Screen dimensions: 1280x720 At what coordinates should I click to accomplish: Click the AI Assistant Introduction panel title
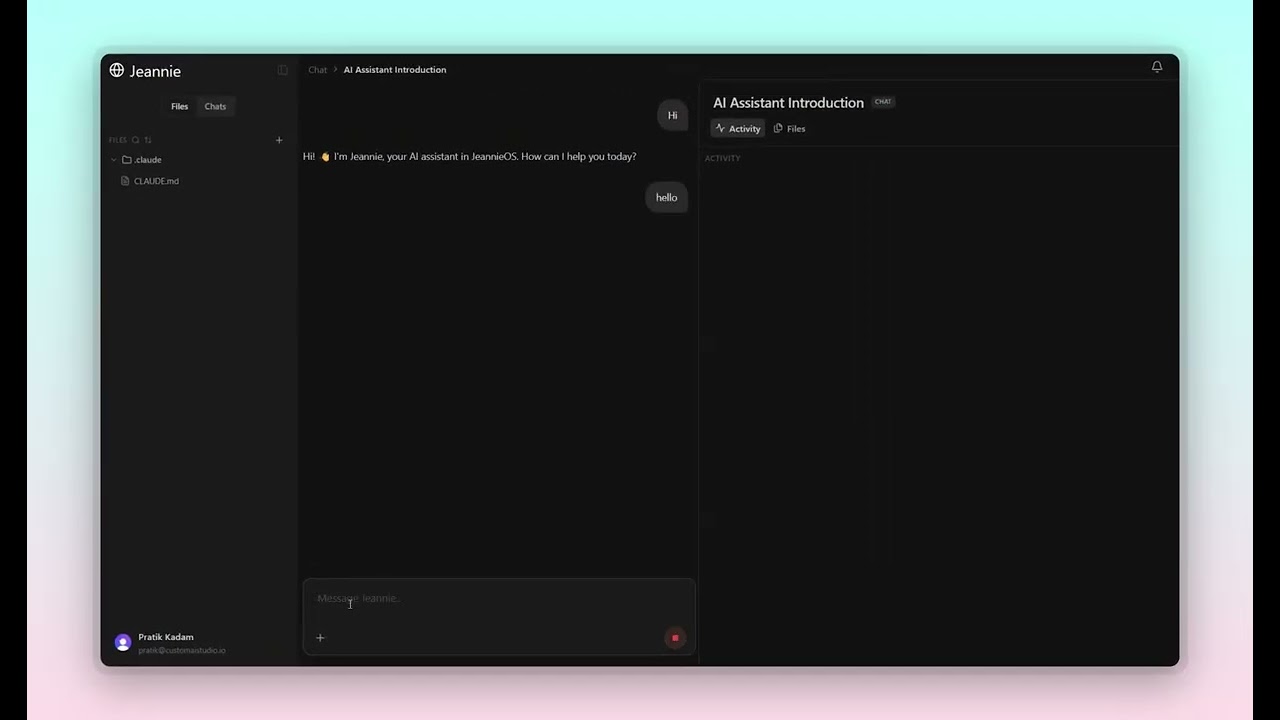point(788,103)
